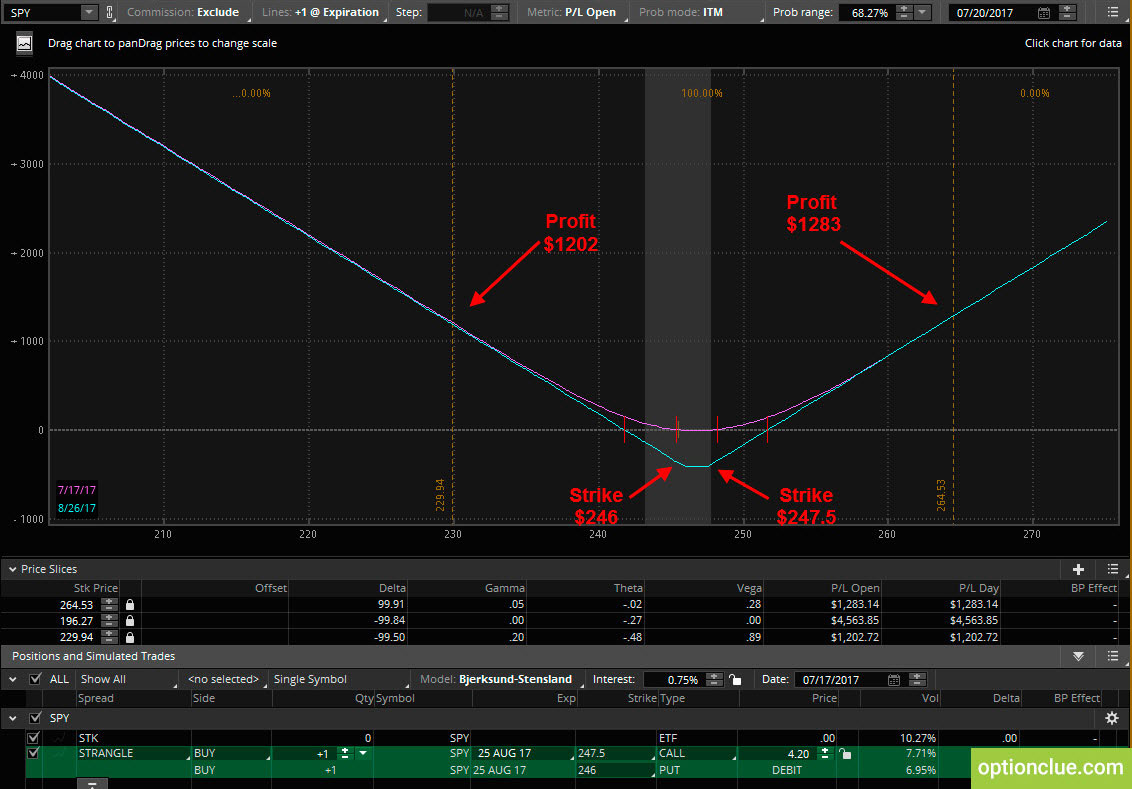Toggle the lock beside price 4.20
Screen dimensions: 1132x789
845,754
